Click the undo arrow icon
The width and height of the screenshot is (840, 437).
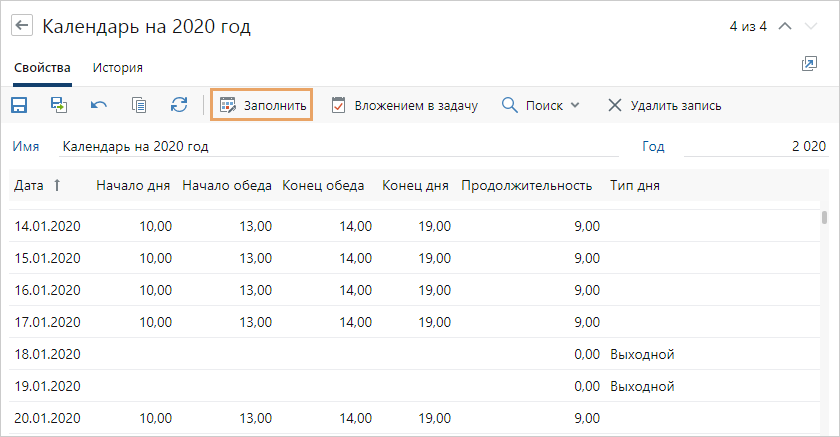[x=99, y=105]
